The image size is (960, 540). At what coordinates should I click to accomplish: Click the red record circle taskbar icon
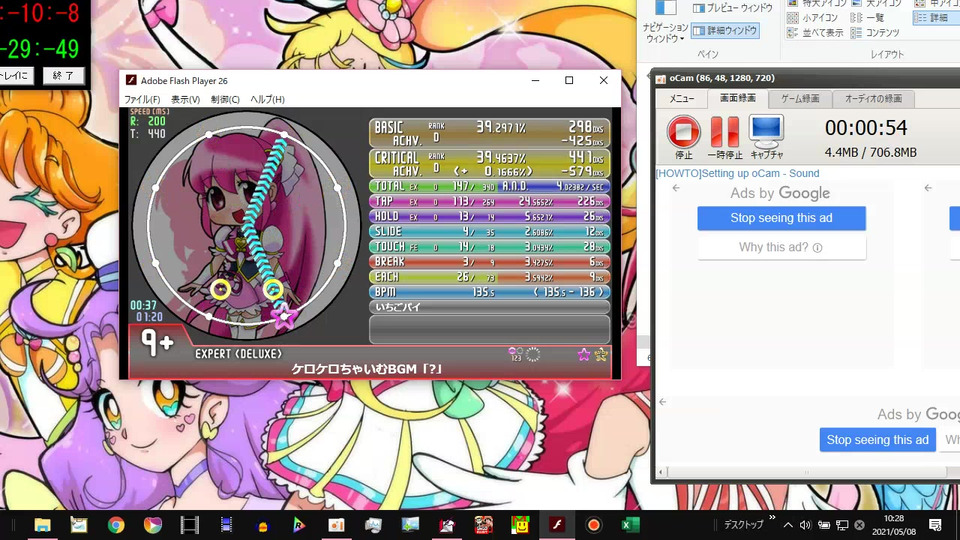coord(593,525)
